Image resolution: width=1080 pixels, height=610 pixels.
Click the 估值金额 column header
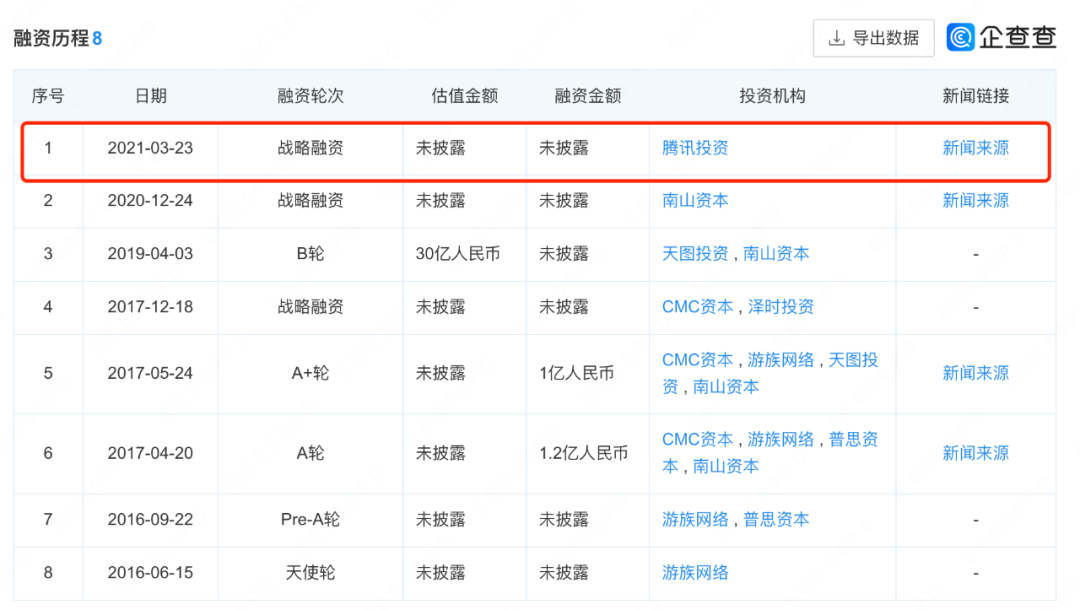click(464, 96)
